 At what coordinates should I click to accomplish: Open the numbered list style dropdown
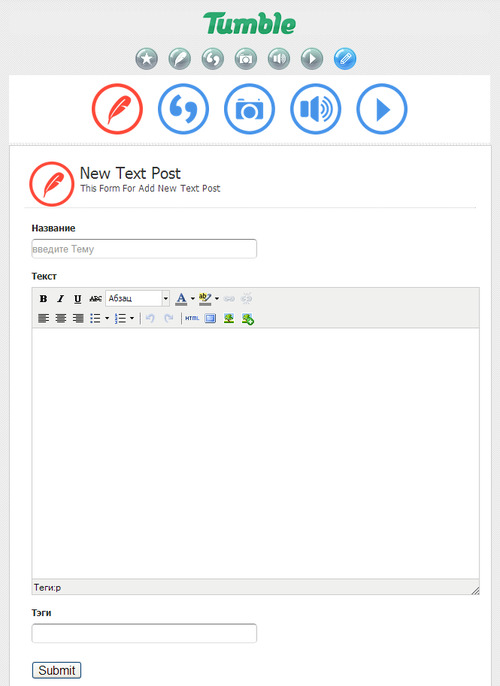132,318
